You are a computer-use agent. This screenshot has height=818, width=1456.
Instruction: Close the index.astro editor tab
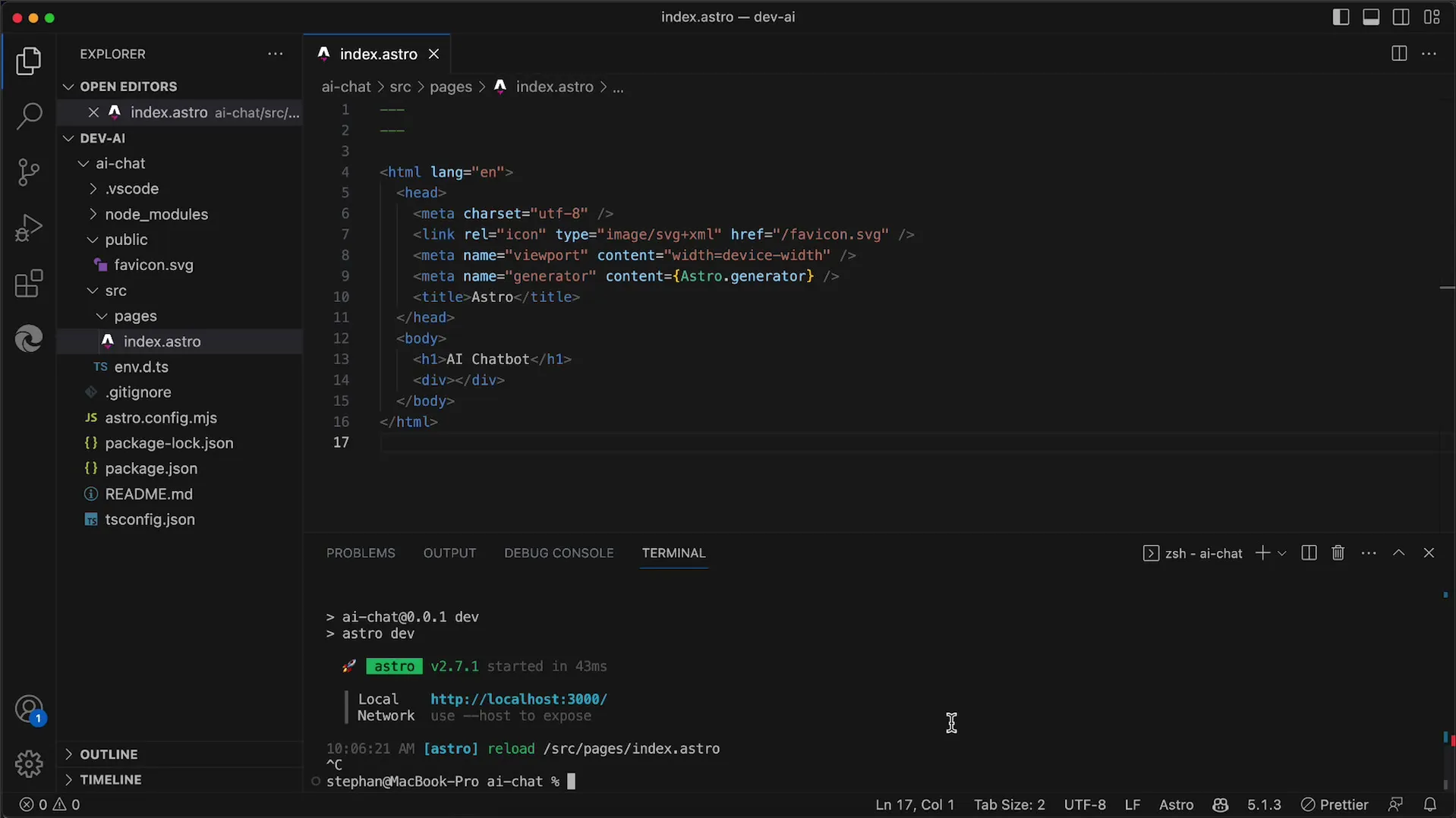[x=433, y=54]
